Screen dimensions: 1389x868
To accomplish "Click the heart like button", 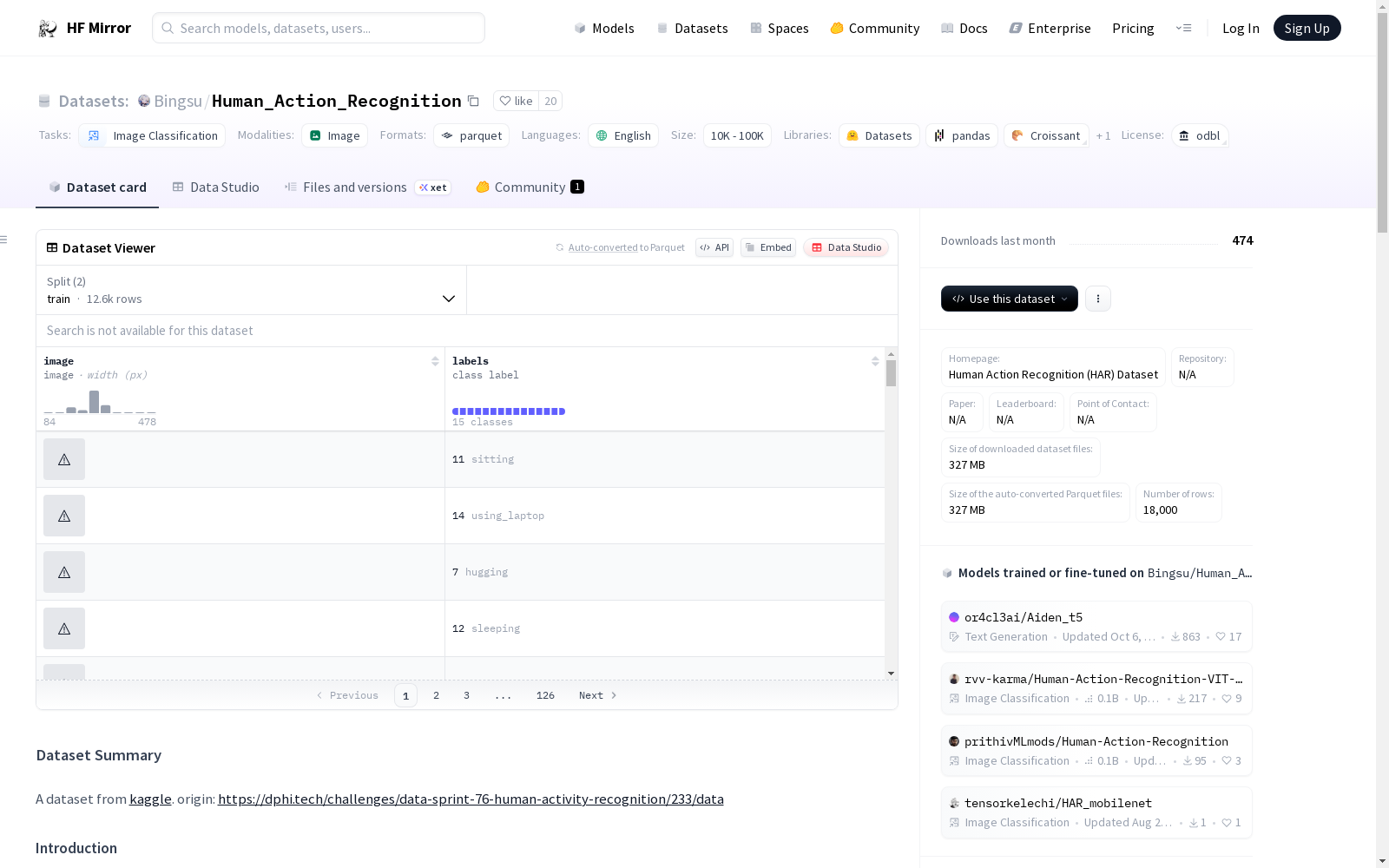I will point(516,101).
